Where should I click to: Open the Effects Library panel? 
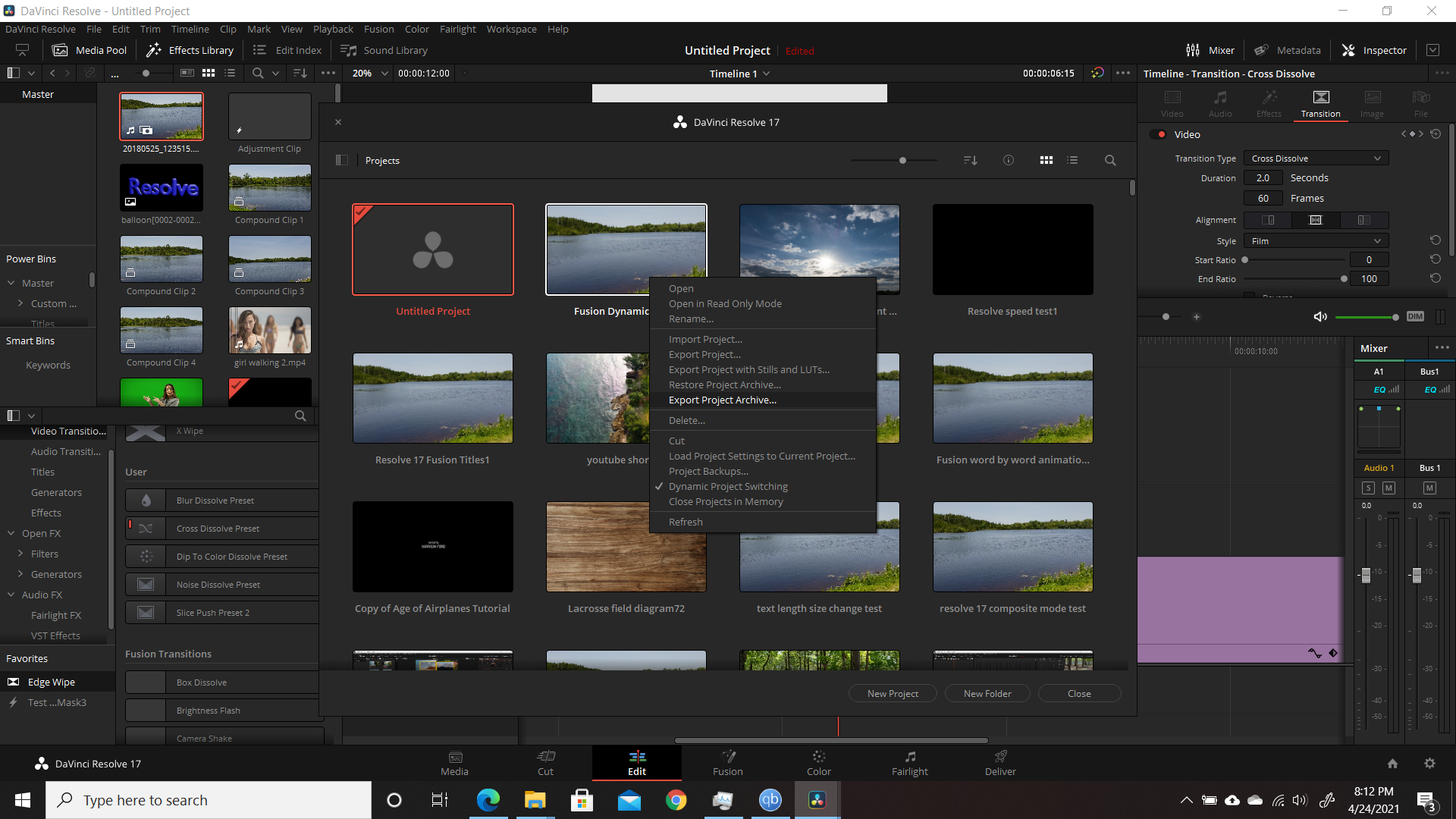pyautogui.click(x=190, y=50)
